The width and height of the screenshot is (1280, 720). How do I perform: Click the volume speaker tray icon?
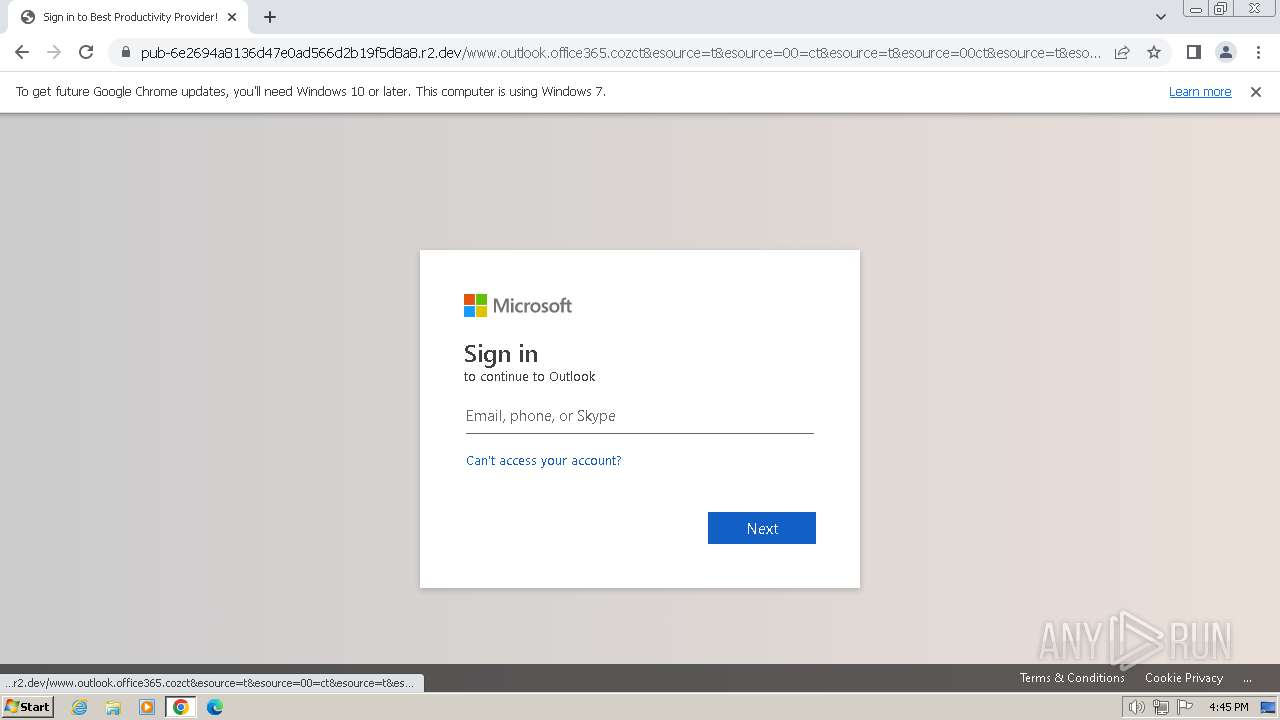coord(1137,707)
